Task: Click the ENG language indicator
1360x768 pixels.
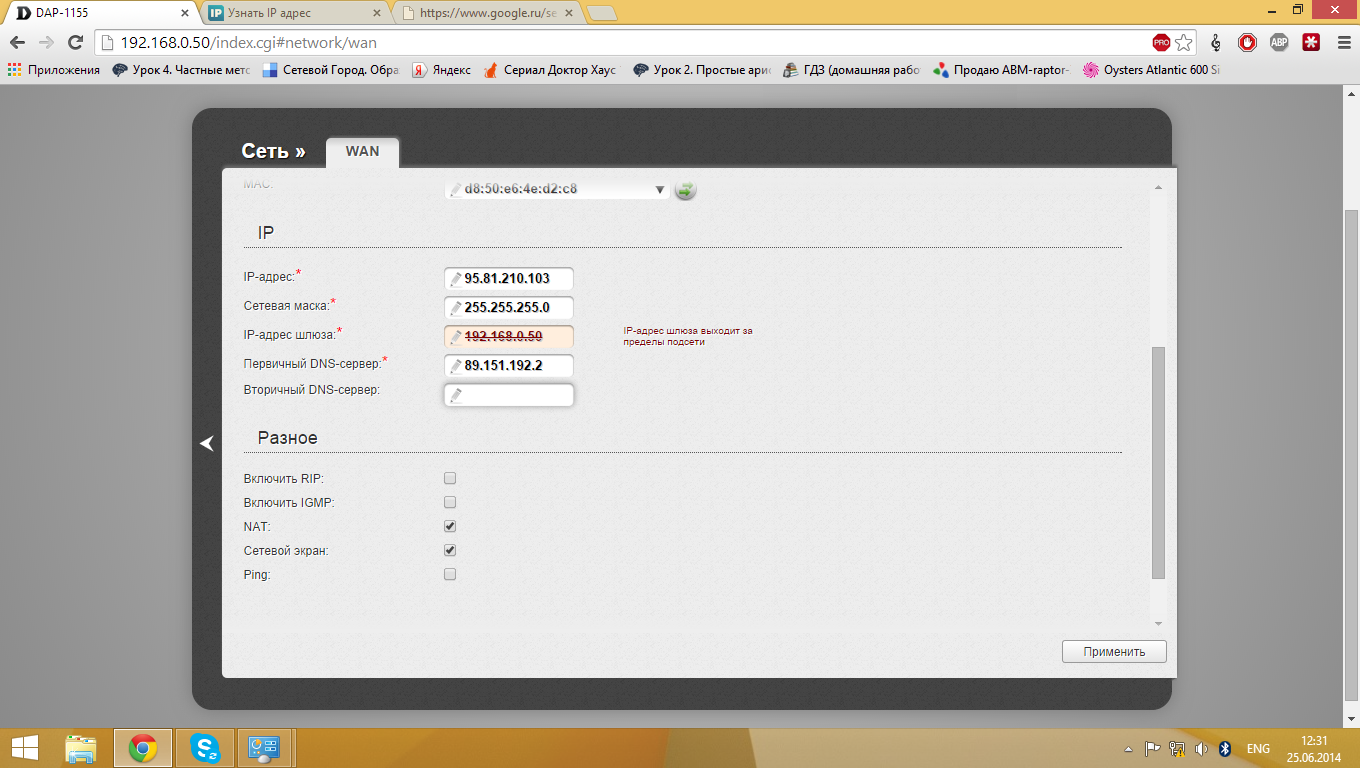Action: [1258, 748]
